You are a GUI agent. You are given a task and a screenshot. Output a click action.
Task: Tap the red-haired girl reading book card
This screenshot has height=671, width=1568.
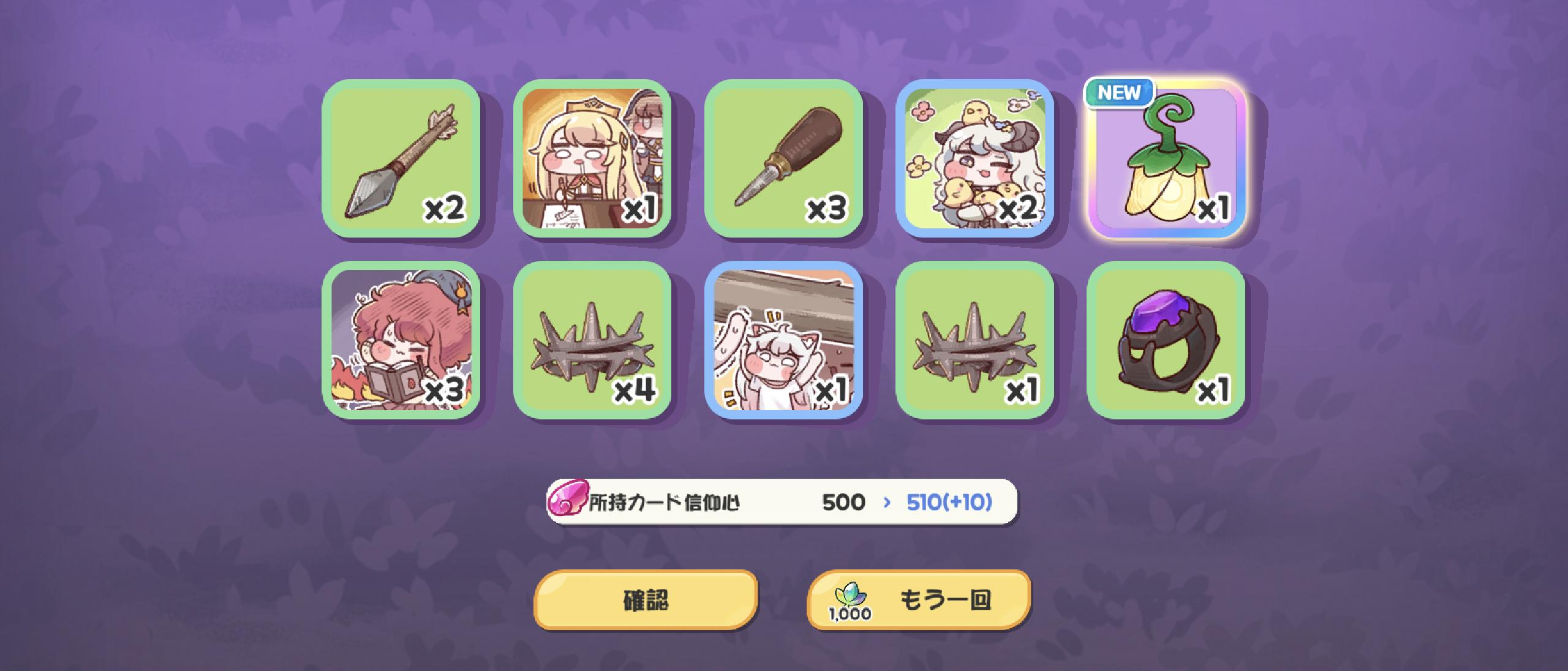401,340
